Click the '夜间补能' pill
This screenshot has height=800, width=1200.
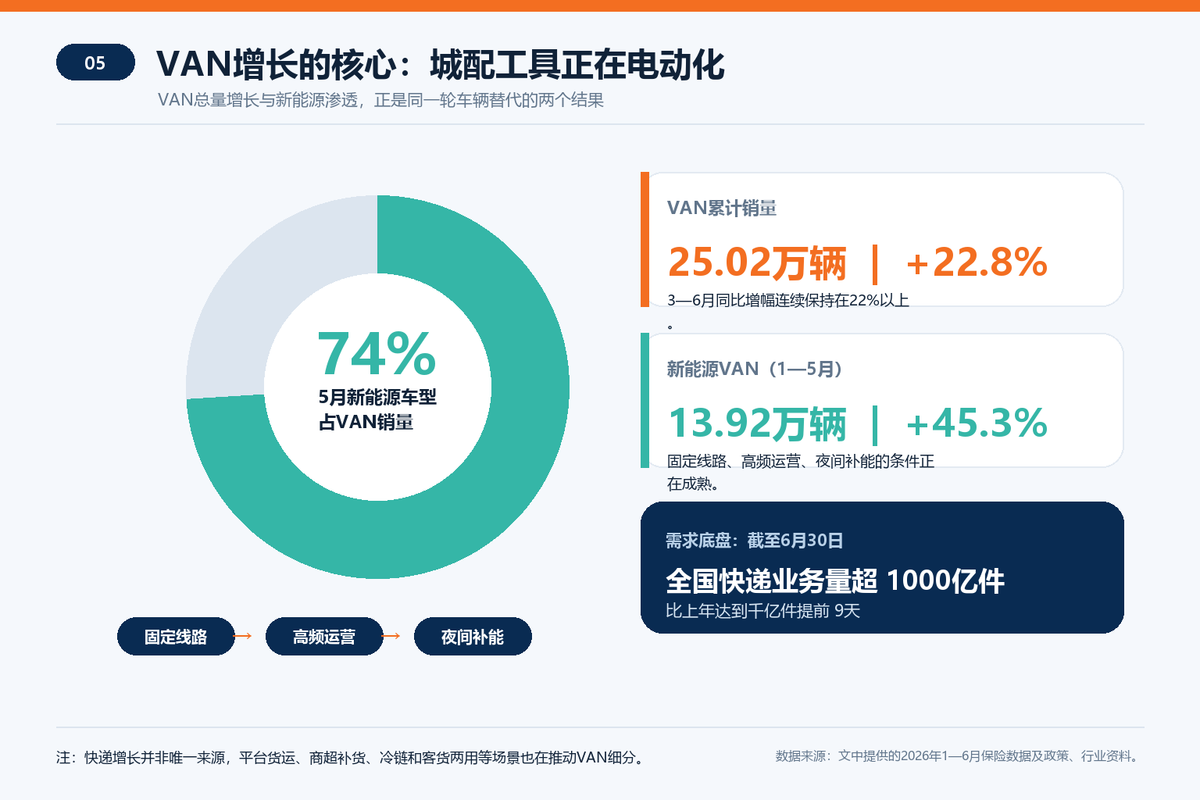click(472, 636)
